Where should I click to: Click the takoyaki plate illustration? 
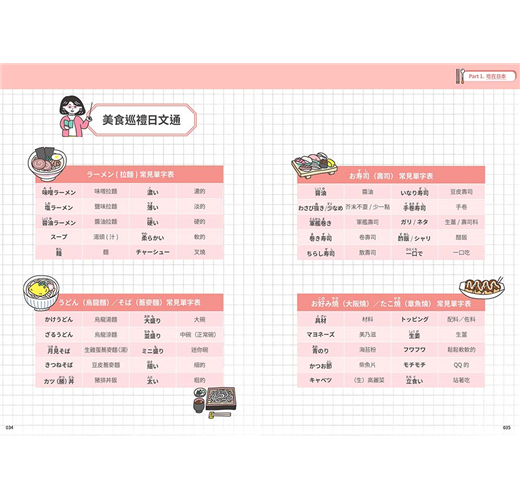[482, 288]
